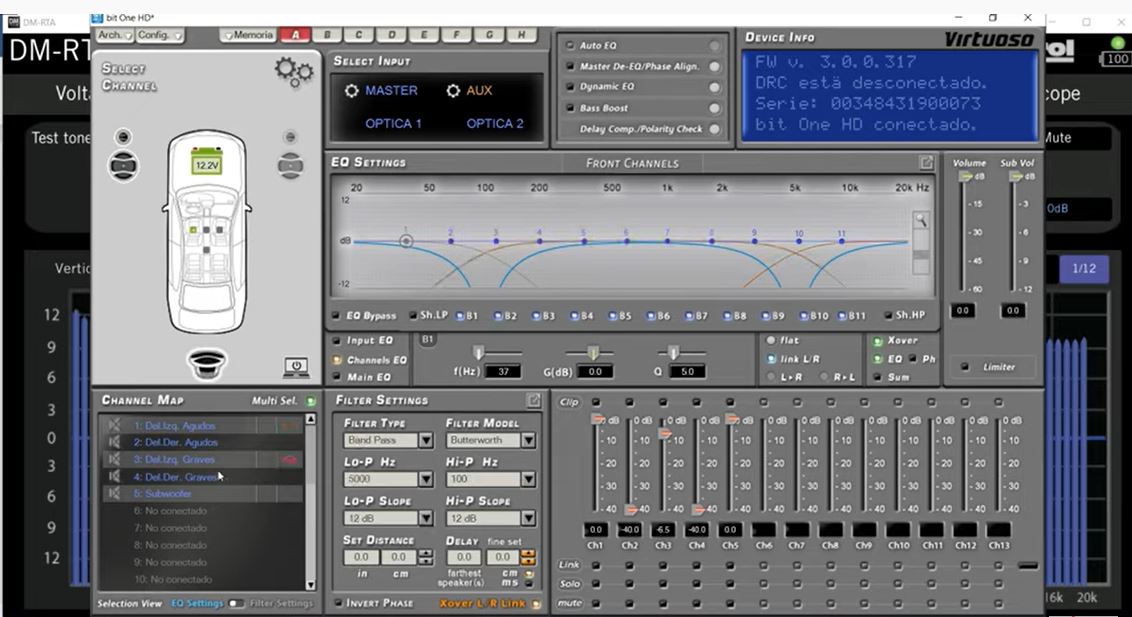
Task: Click the red indicator on Del.Izq. Graves row
Action: [x=289, y=460]
